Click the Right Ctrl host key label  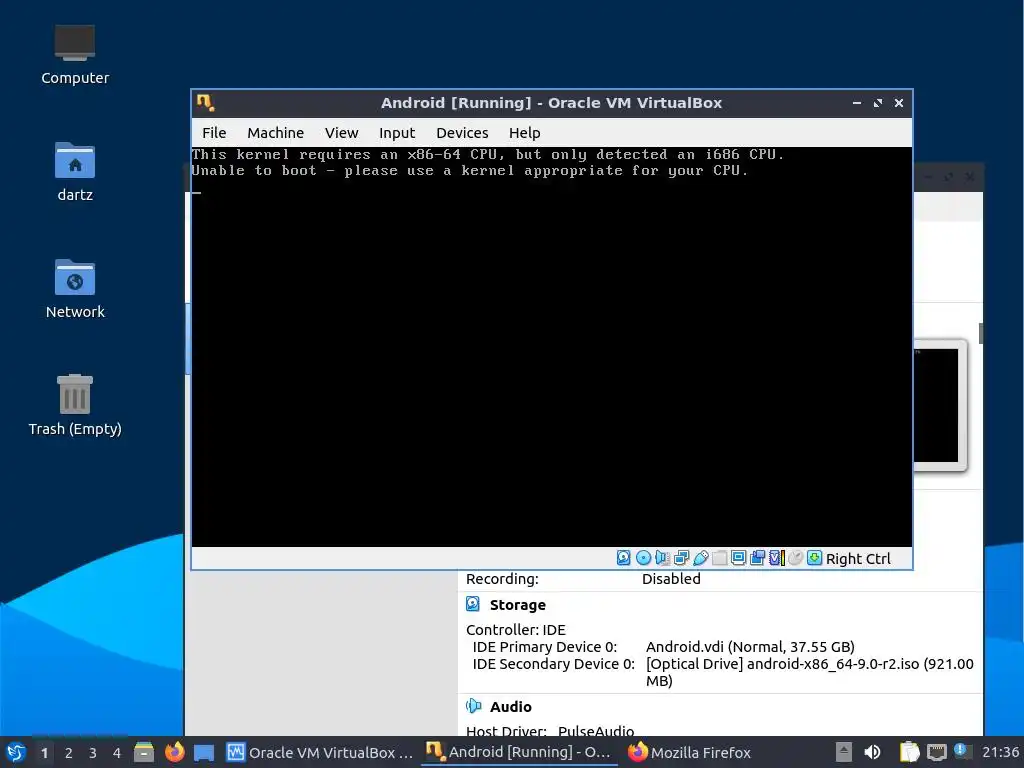[858, 559]
